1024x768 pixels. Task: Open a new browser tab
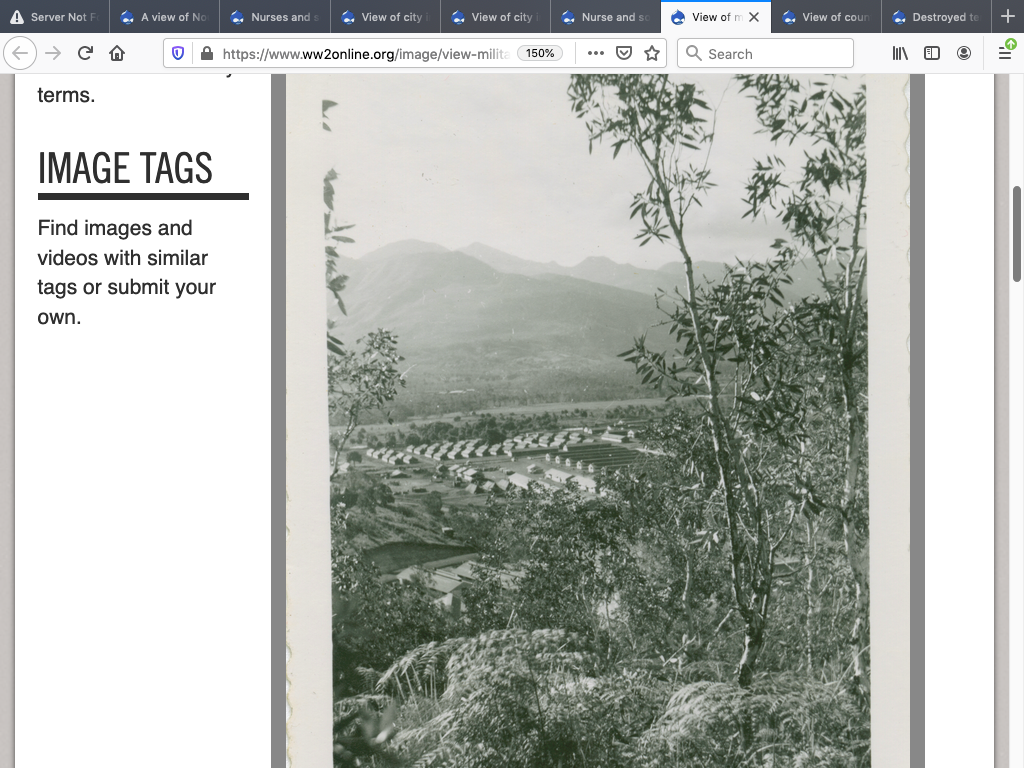[x=1007, y=17]
